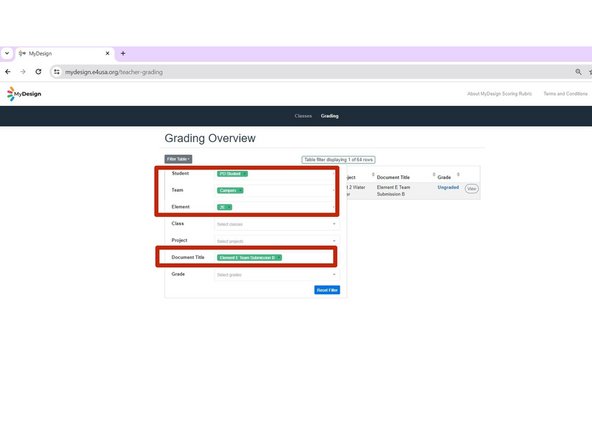The height and width of the screenshot is (444, 592).
Task: Sort by the Grade column
Action: tap(458, 174)
